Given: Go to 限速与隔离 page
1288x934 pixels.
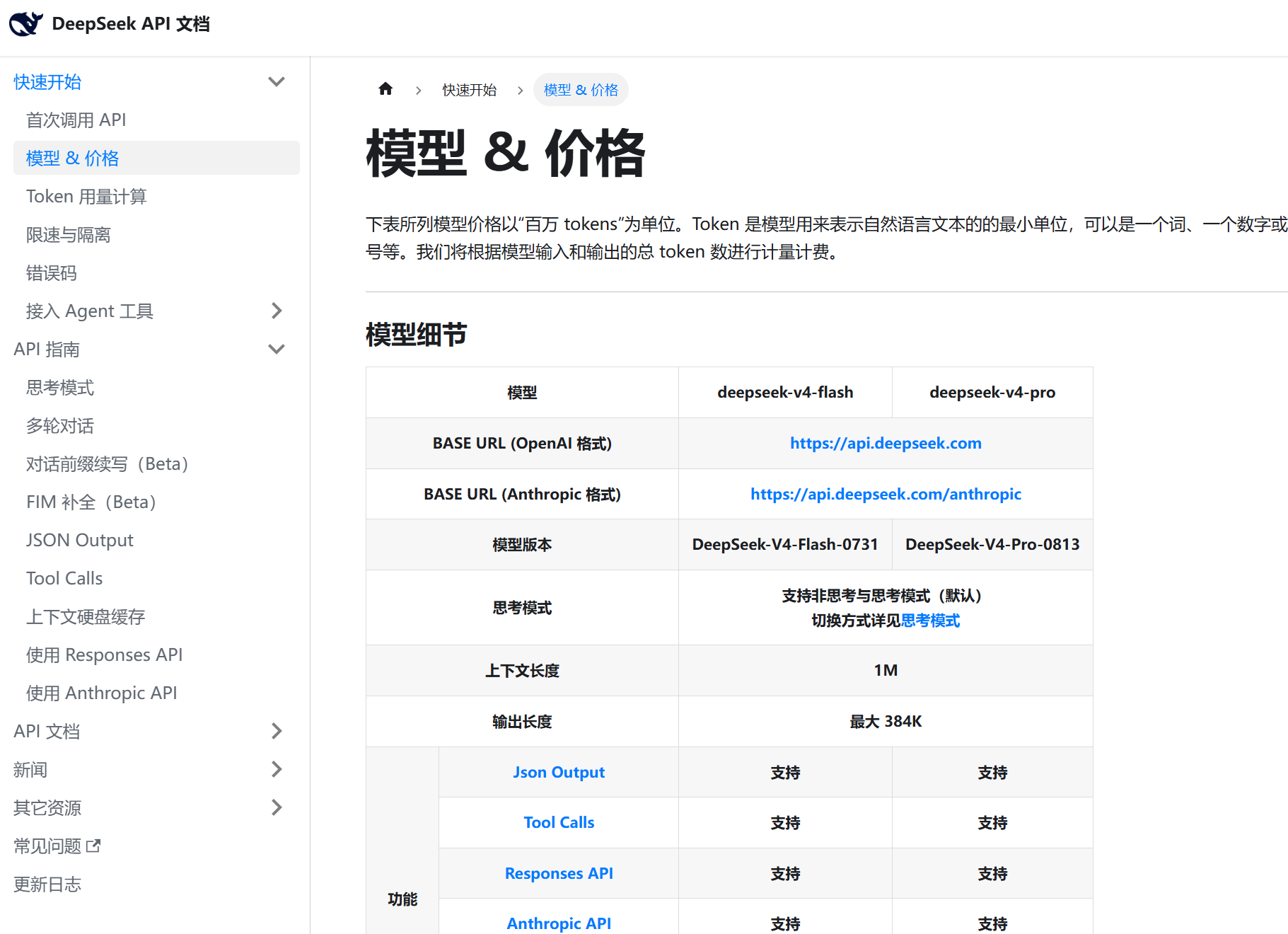Looking at the screenshot, I should click(x=68, y=234).
